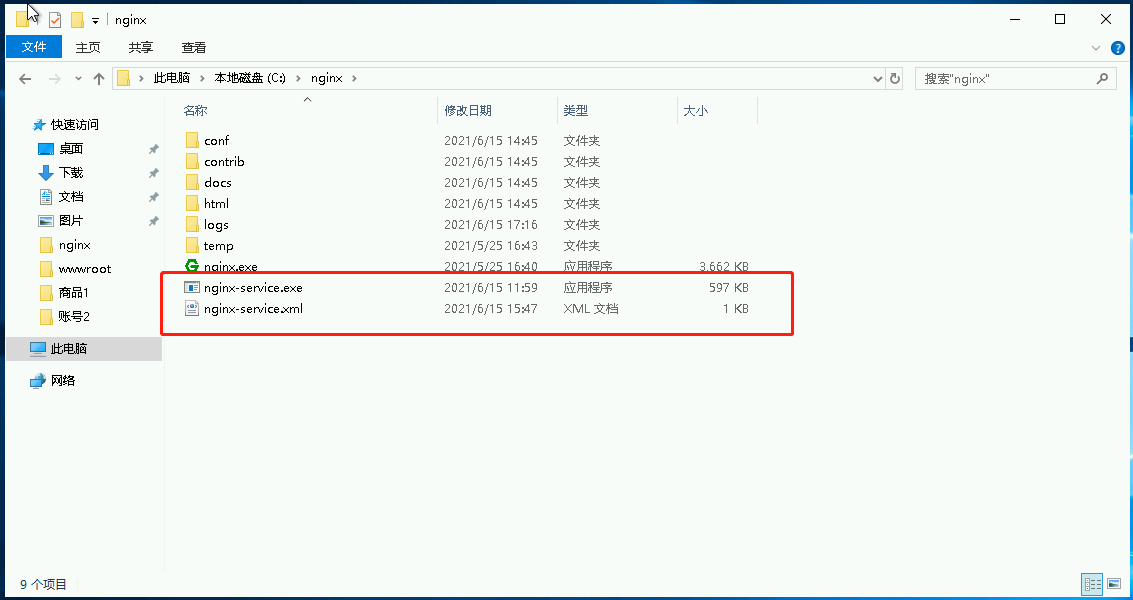Screen dimensions: 1133x600
Task: Click the title bar folder icon
Action: click(23, 20)
